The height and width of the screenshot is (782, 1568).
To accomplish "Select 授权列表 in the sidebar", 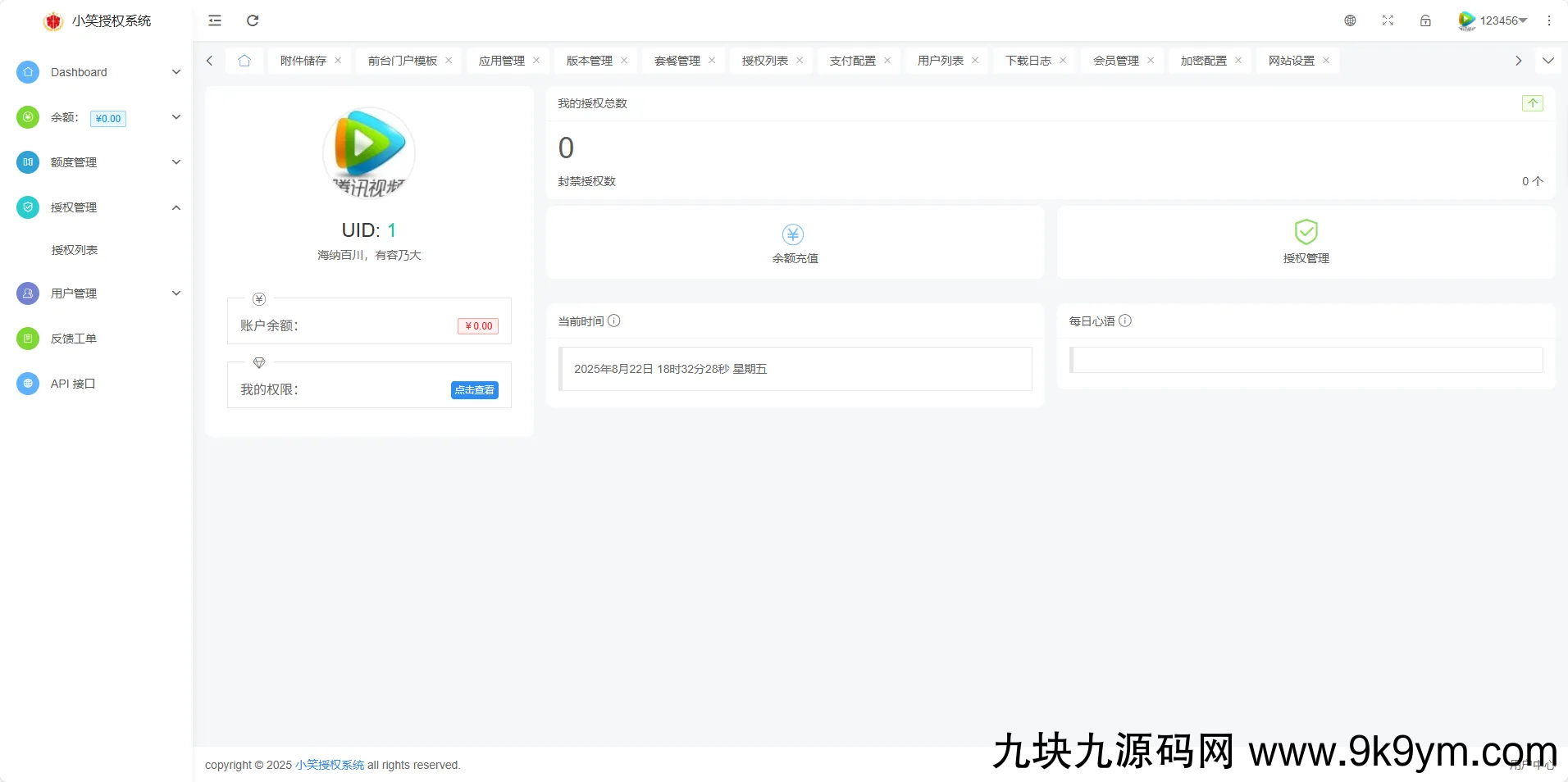I will click(75, 250).
